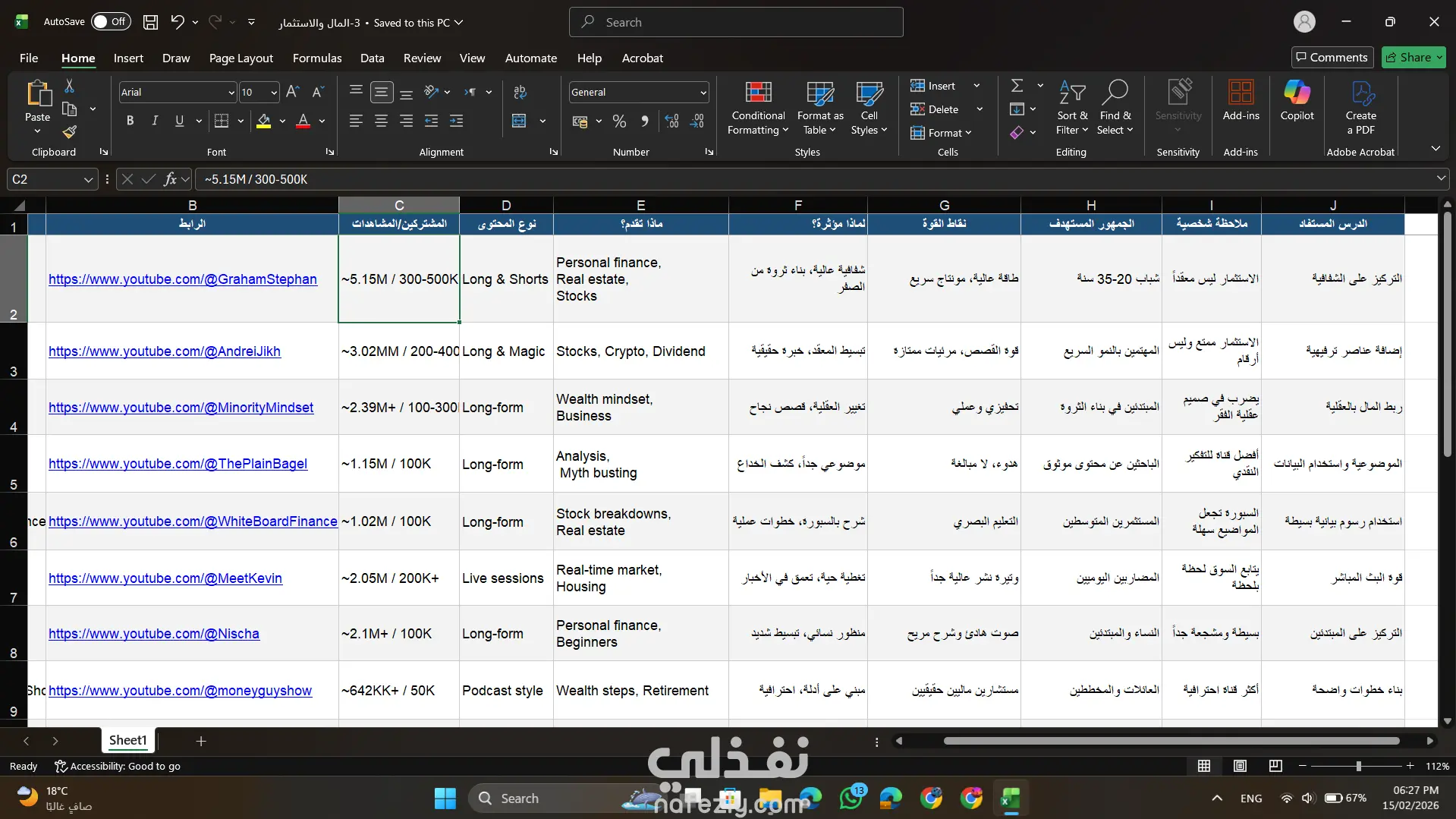Click the Increase Decimal icon
Viewport: 1456px width, 819px height.
pos(671,121)
